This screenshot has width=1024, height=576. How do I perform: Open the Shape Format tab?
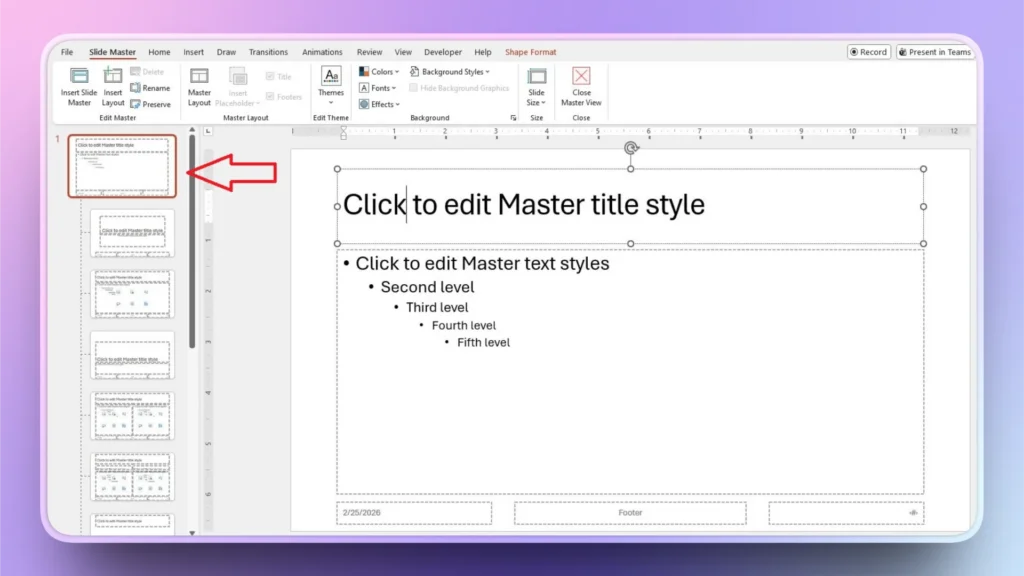pos(530,52)
